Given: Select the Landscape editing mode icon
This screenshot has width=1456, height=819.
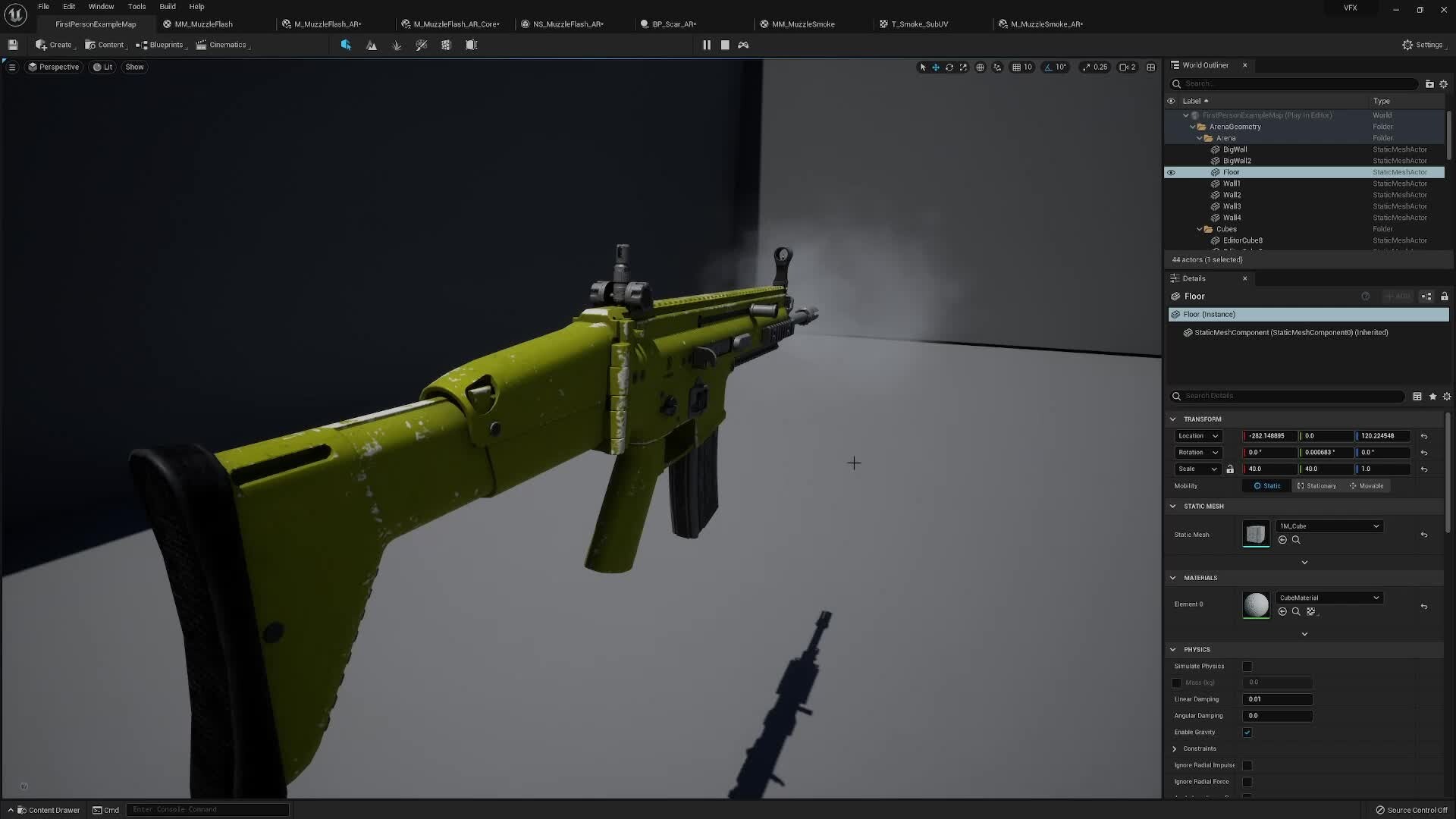Looking at the screenshot, I should [x=372, y=45].
